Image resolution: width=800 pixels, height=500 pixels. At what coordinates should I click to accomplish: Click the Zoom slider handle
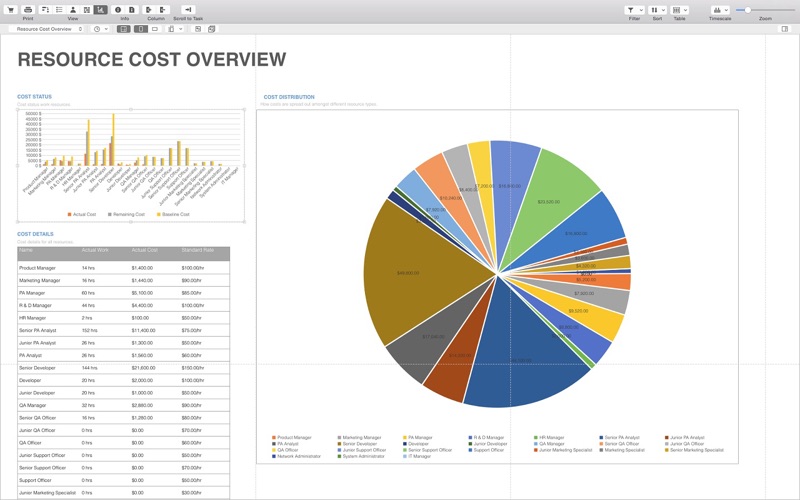747,10
